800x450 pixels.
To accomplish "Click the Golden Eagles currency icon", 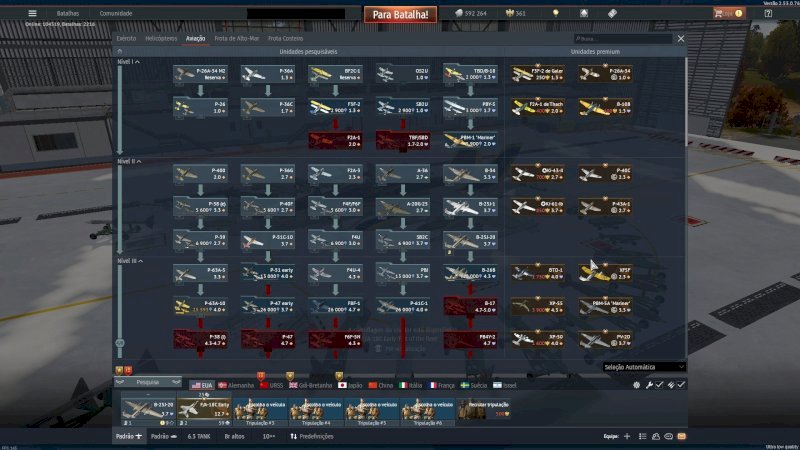I will click(507, 13).
